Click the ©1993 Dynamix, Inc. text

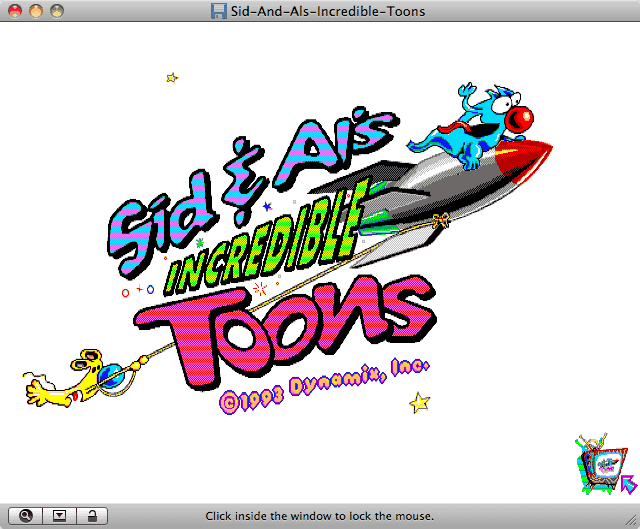(324, 386)
